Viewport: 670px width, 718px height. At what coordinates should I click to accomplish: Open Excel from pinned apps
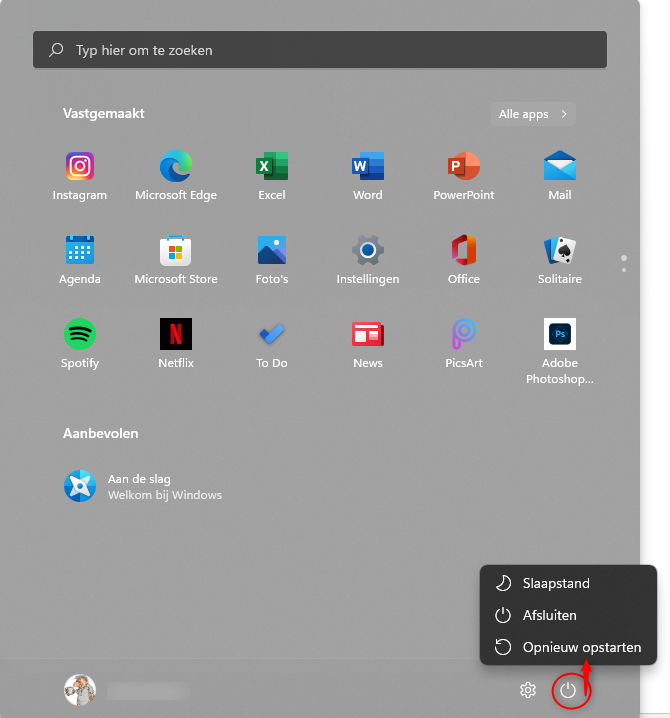[272, 176]
